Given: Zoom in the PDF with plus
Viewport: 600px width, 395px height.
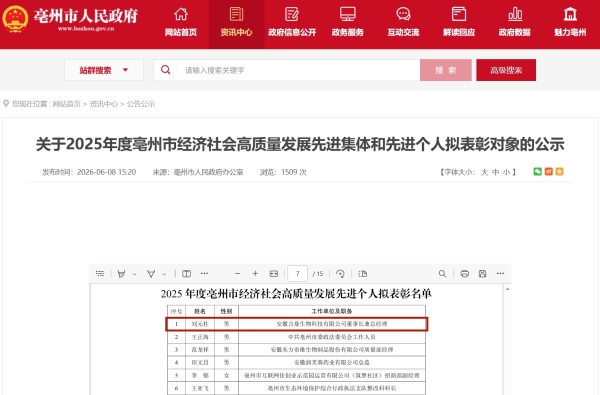Looking at the screenshot, I should (x=255, y=274).
